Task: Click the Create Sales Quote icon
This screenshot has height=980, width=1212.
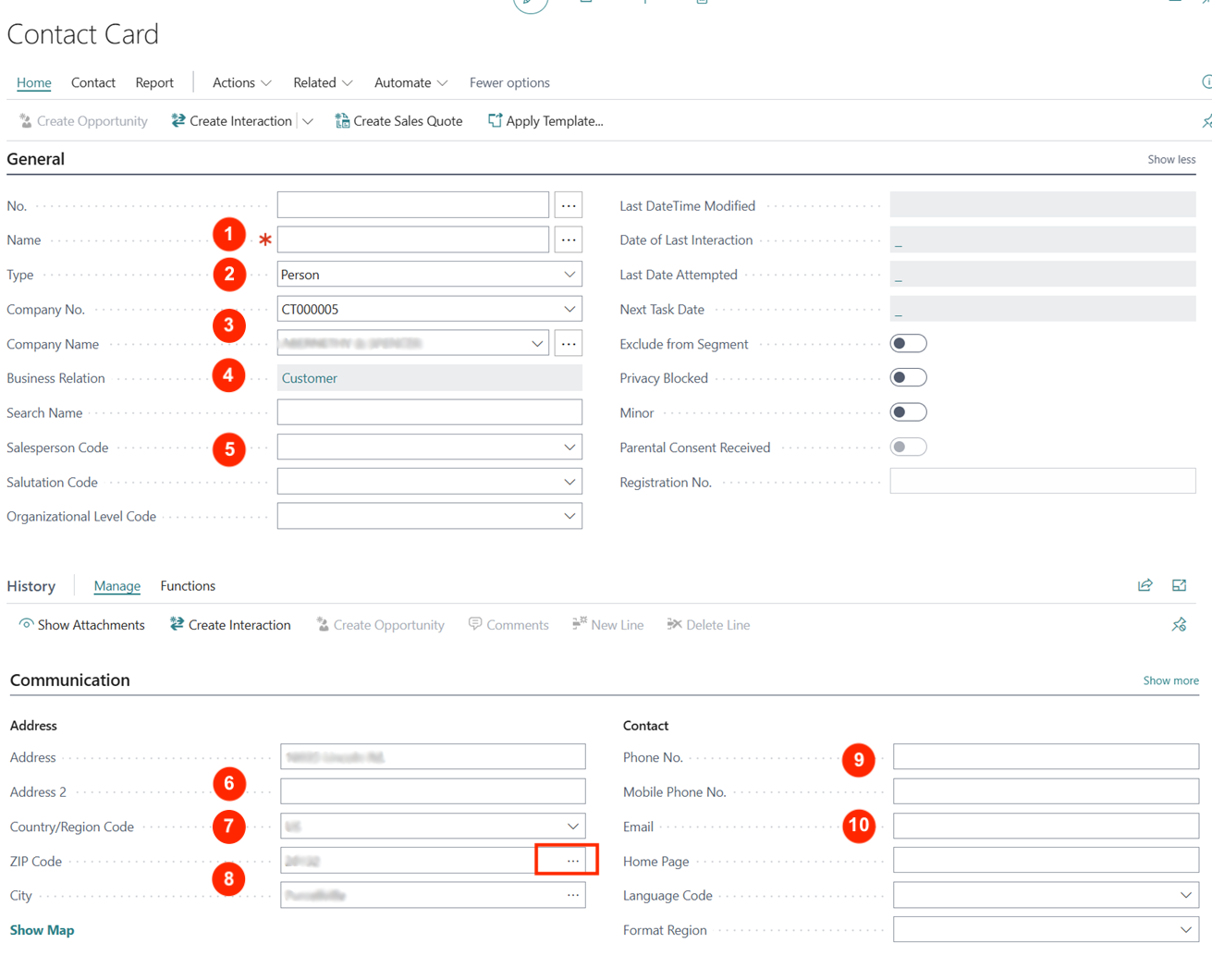Action: click(342, 121)
